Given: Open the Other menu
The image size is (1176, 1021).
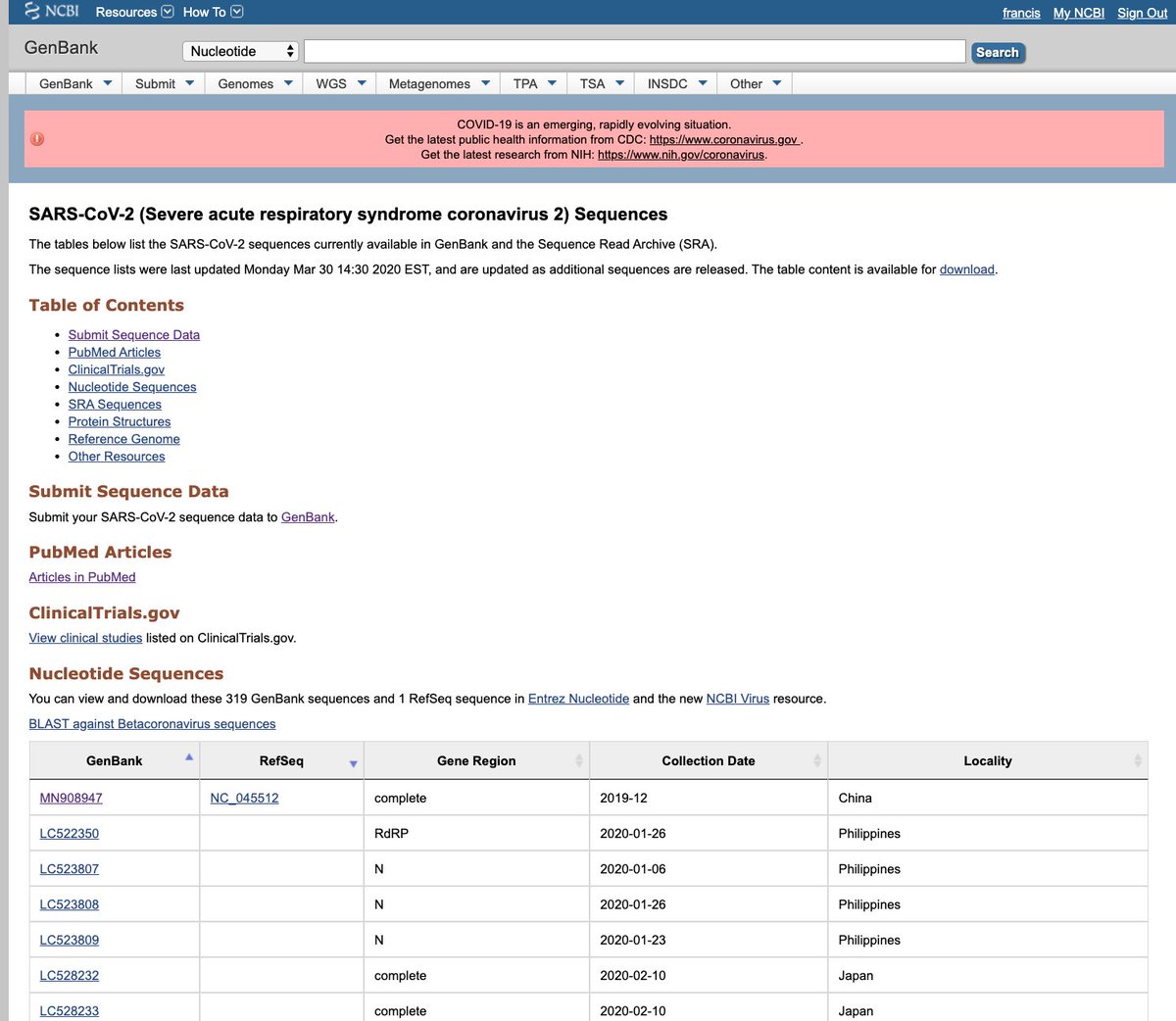Looking at the screenshot, I should (755, 83).
